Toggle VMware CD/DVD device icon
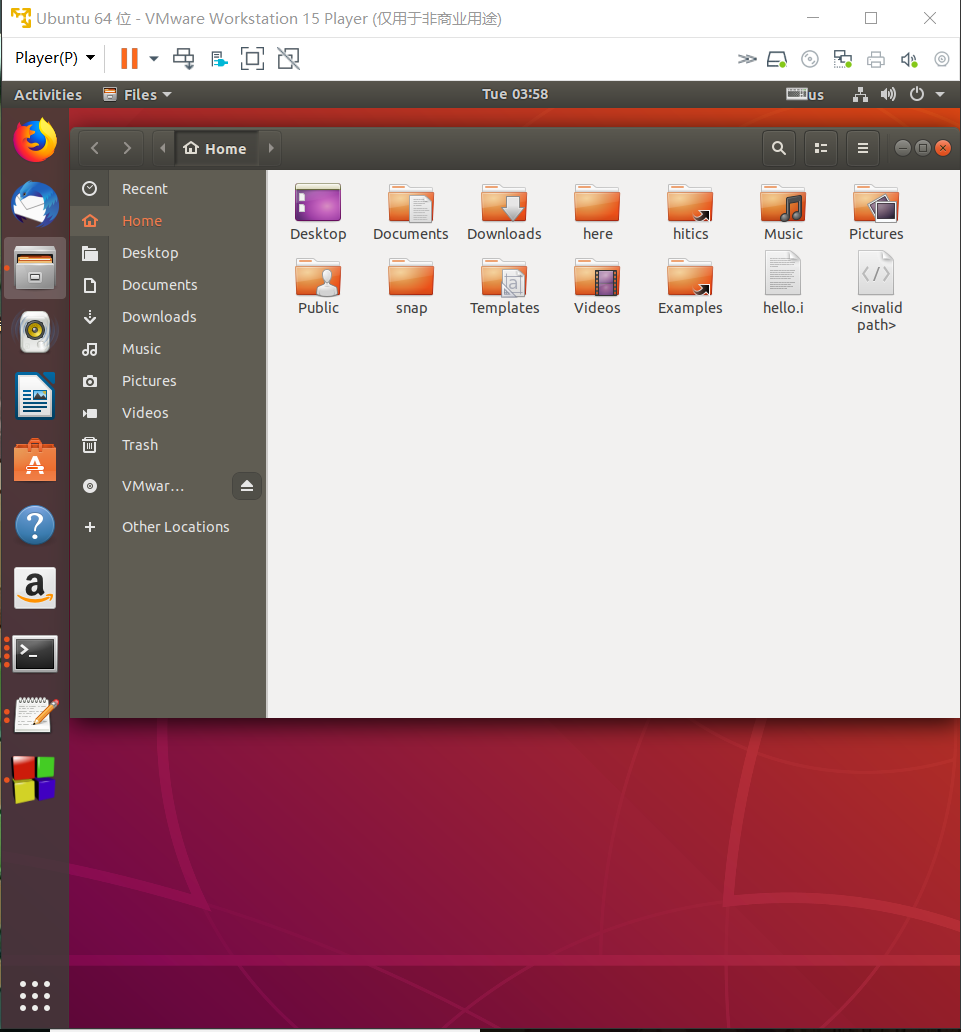The image size is (961, 1032). 810,60
